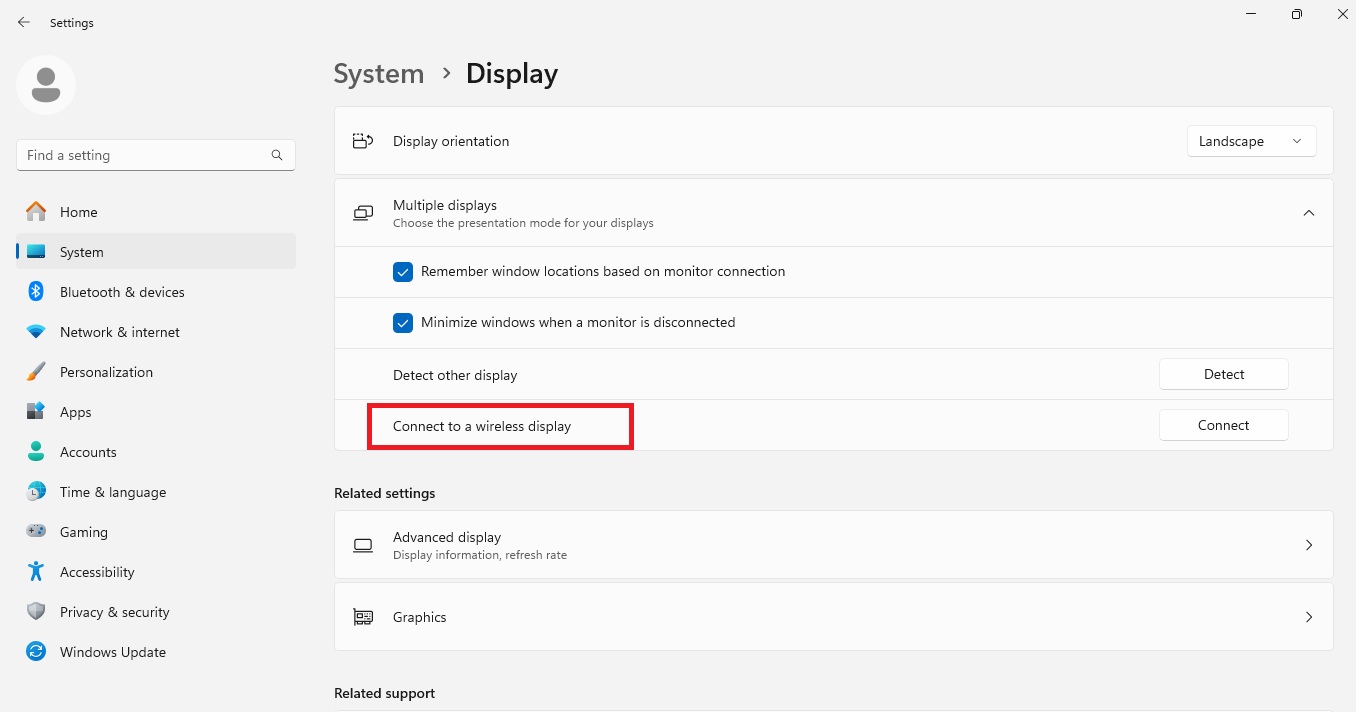Click the Find a setting search box
This screenshot has height=712, width=1356.
[156, 155]
